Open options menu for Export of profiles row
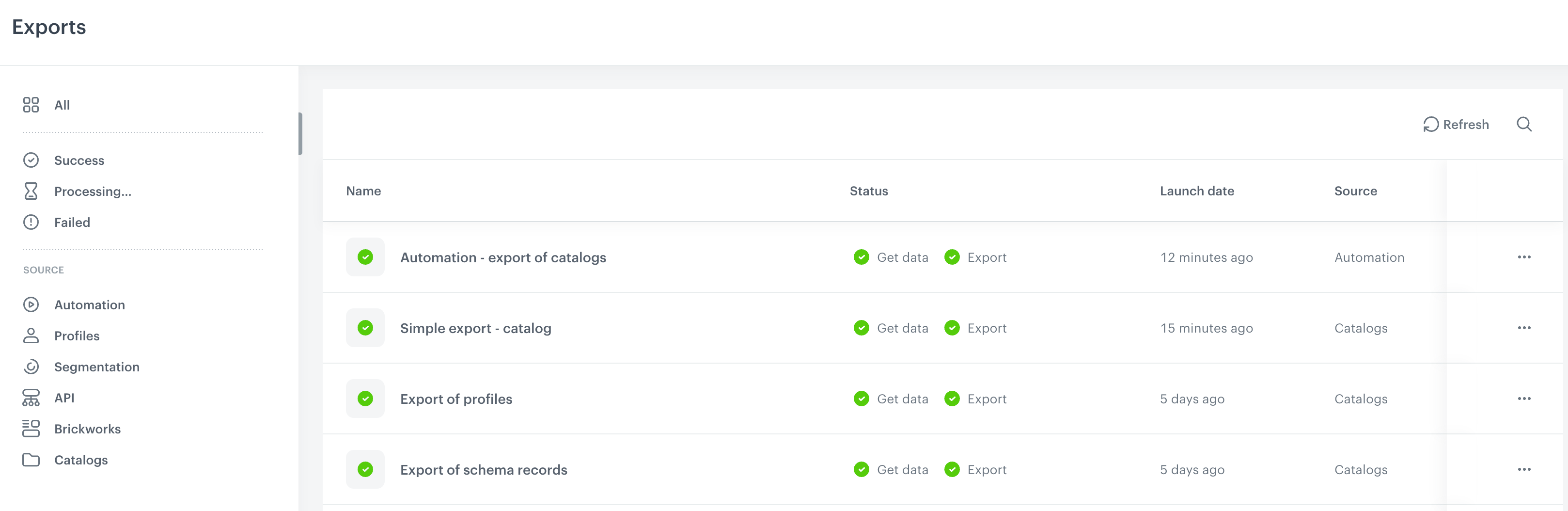The height and width of the screenshot is (511, 1568). point(1524,399)
